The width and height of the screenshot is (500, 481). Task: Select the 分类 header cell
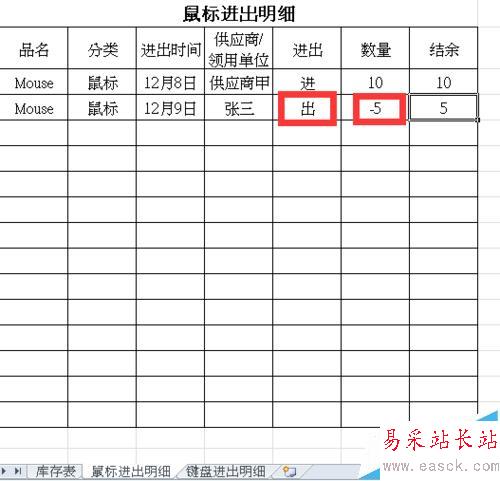click(102, 48)
